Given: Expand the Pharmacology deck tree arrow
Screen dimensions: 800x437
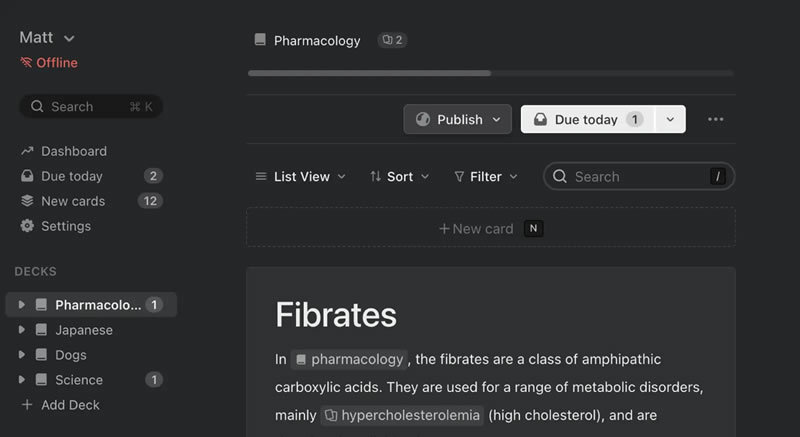Looking at the screenshot, I should click(21, 304).
